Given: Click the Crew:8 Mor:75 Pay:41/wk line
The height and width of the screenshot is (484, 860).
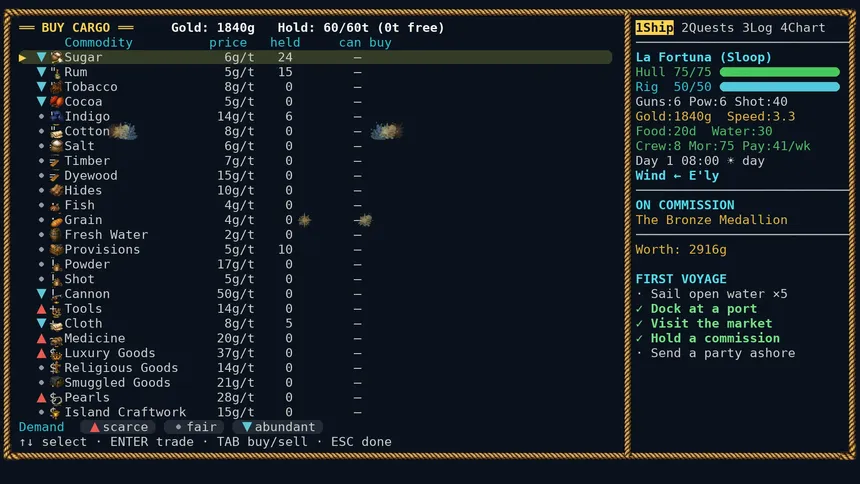Looking at the screenshot, I should click(x=723, y=146).
